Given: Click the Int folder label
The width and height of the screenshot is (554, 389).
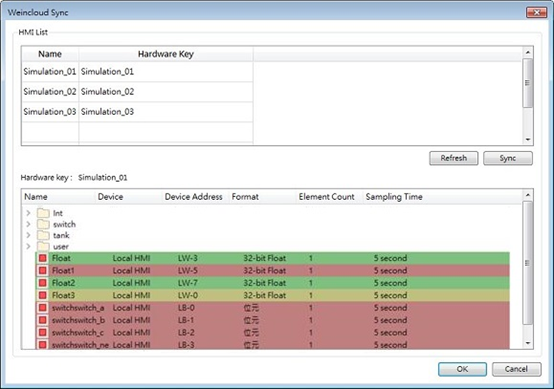Looking at the screenshot, I should (58, 213).
